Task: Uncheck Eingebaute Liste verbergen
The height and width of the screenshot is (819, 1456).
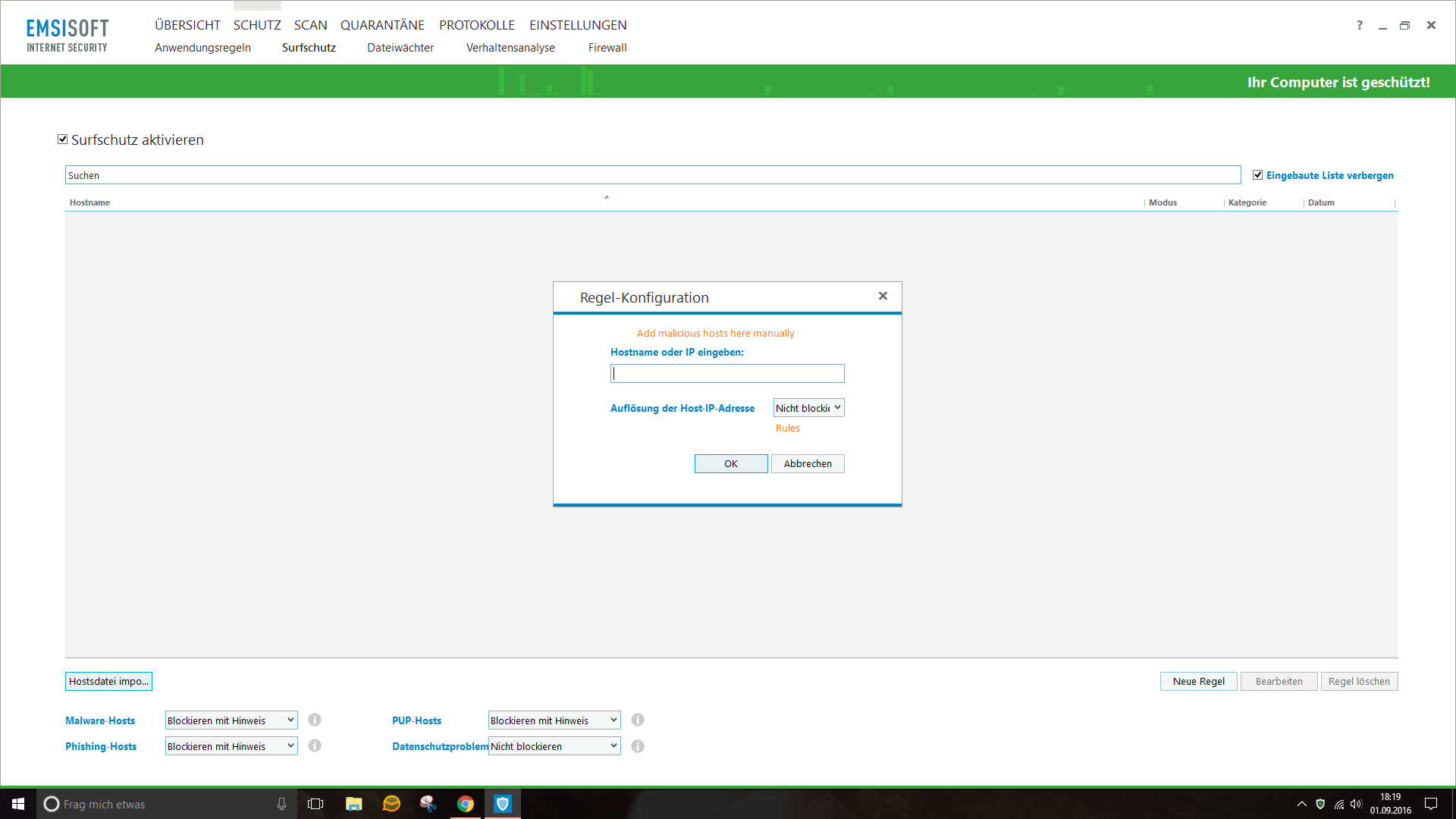Action: click(x=1258, y=175)
